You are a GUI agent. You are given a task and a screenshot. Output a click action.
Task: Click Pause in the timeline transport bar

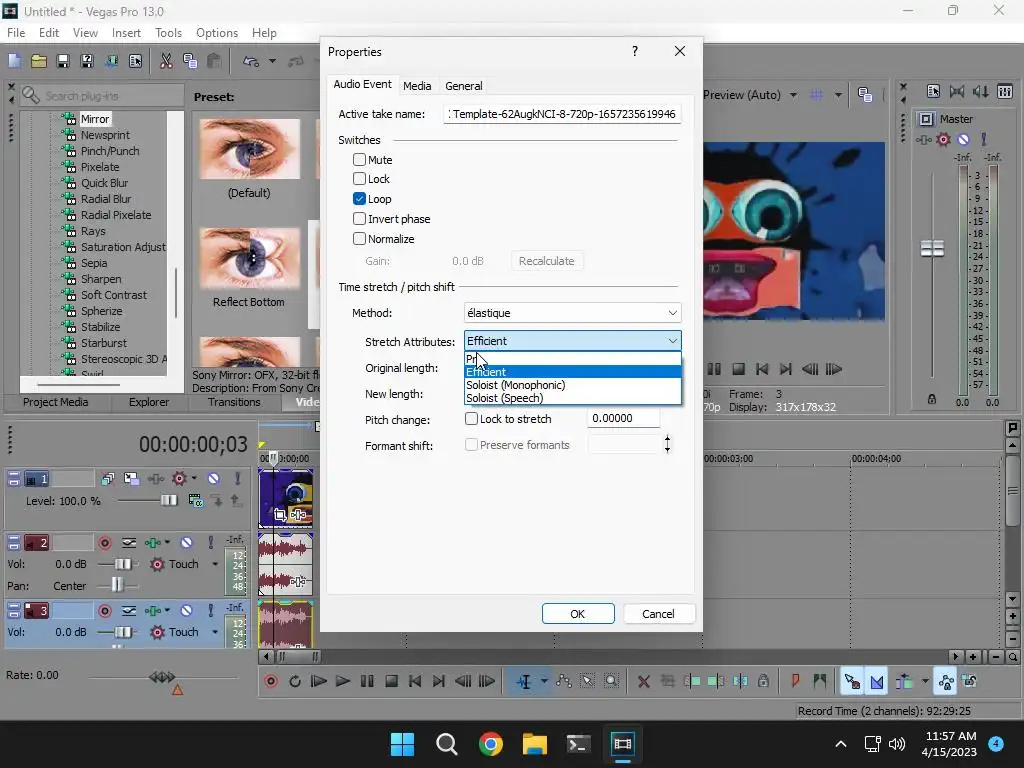pos(367,682)
